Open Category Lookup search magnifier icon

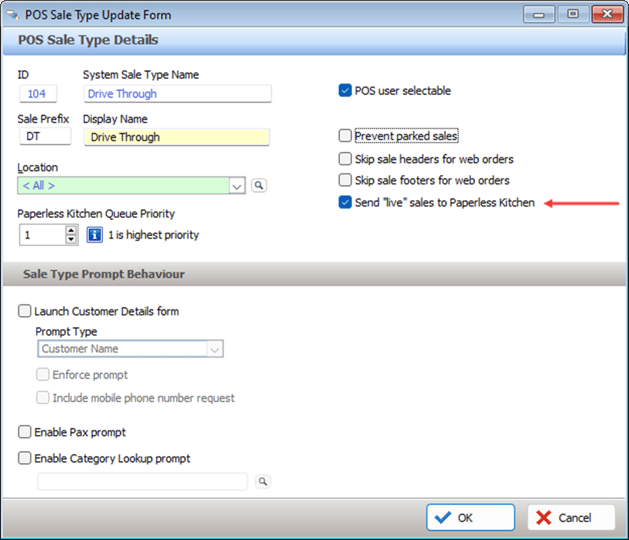click(263, 481)
